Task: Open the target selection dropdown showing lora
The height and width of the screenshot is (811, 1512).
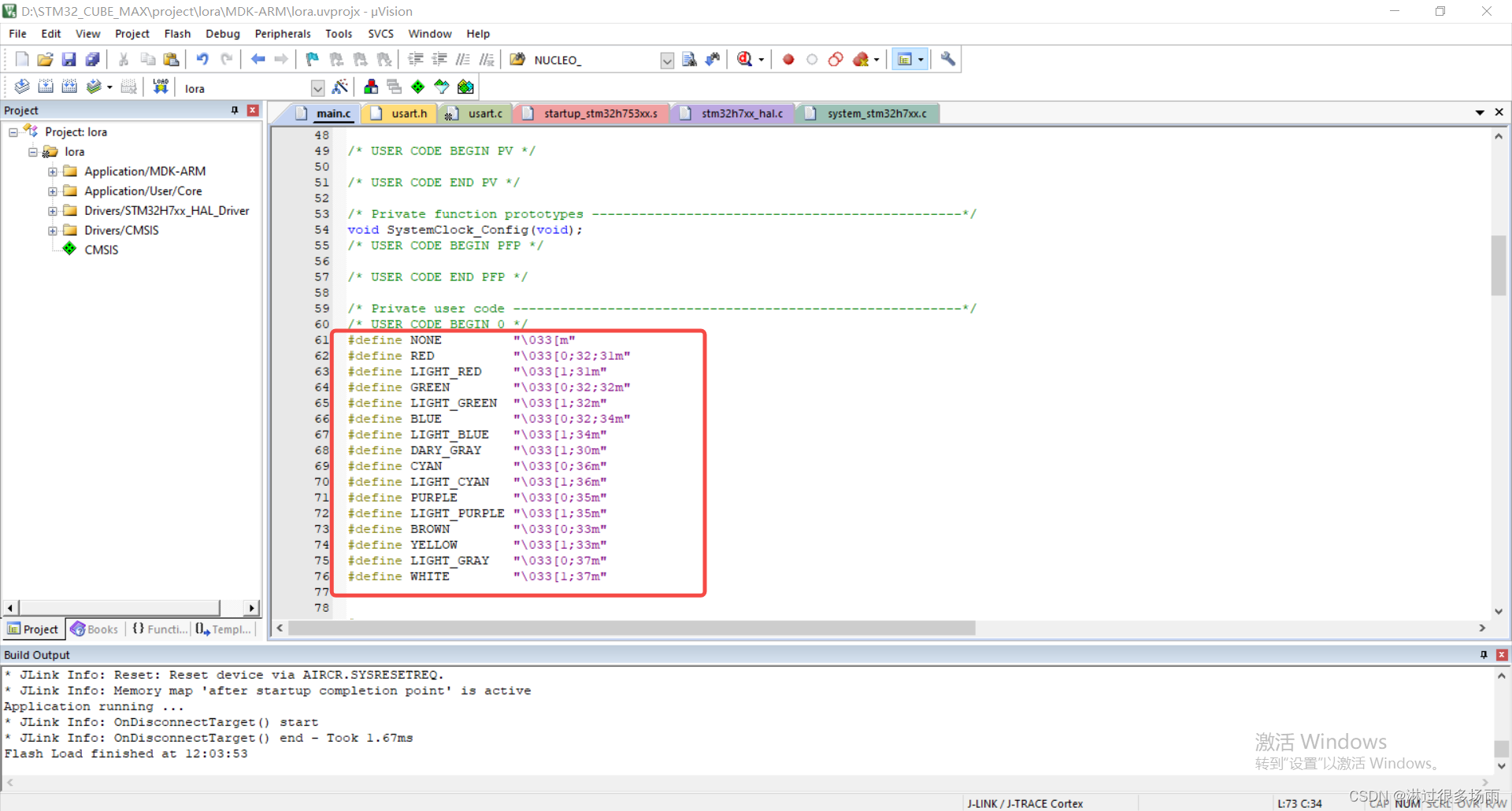Action: point(317,87)
